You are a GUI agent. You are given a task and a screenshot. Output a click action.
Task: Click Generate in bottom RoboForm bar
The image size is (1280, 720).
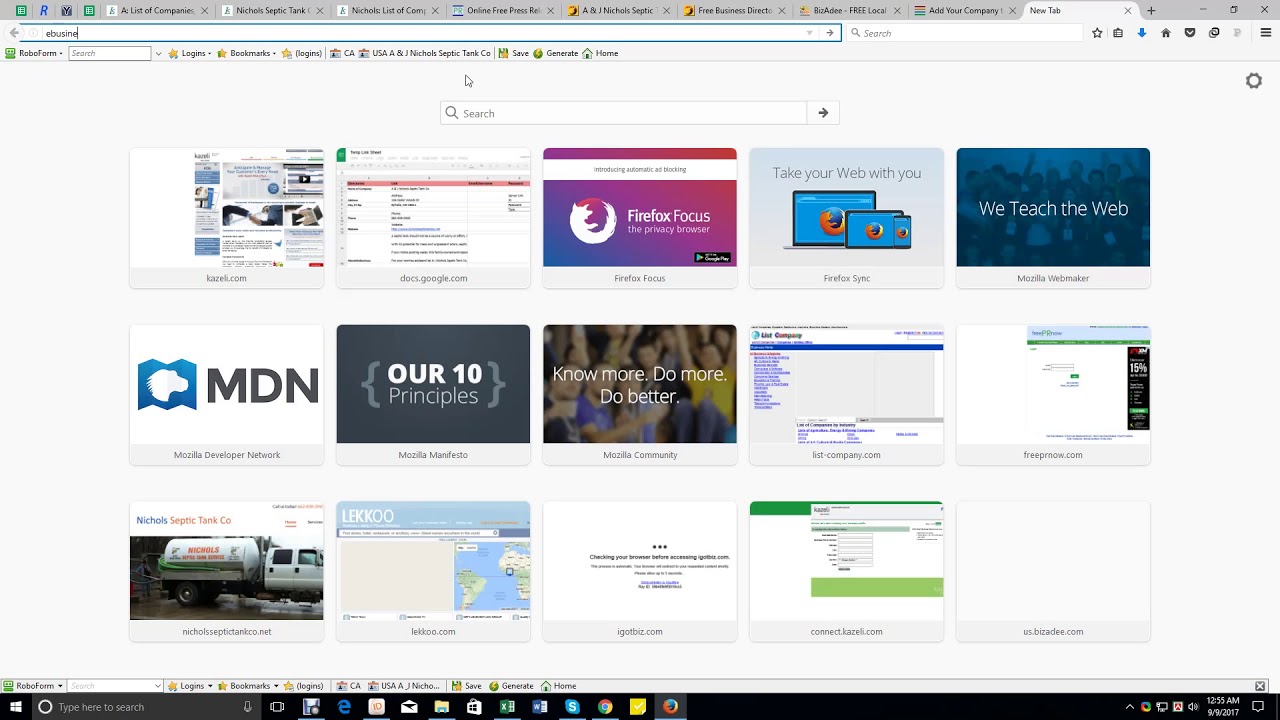(x=511, y=686)
